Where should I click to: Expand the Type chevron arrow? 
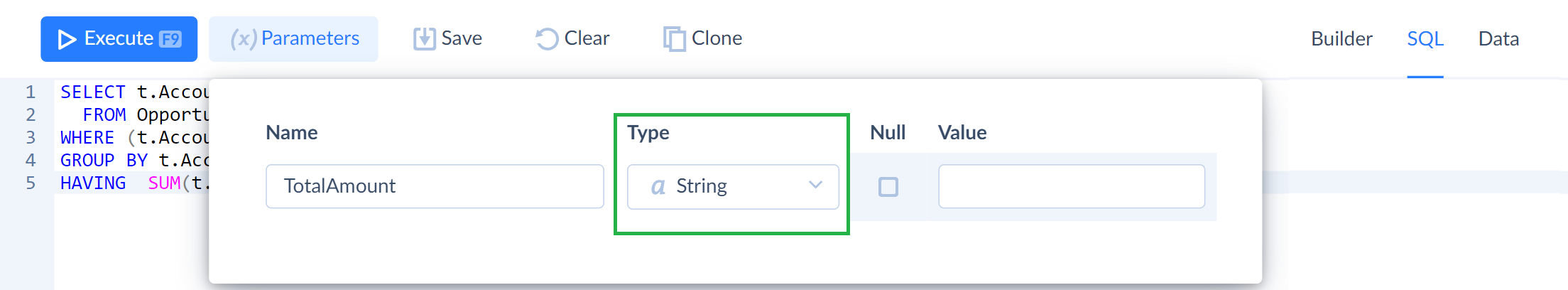[815, 185]
